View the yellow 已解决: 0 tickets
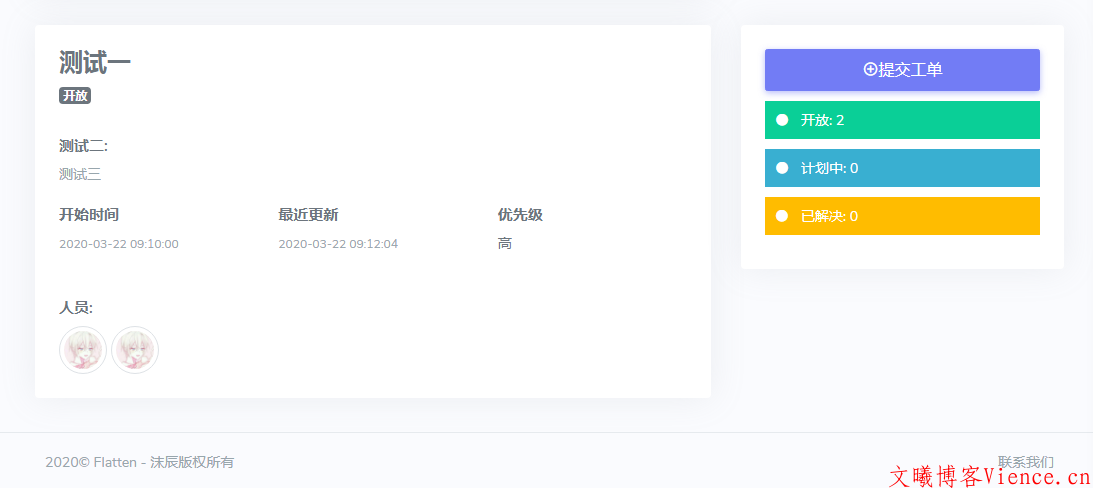1093x488 pixels. [x=902, y=216]
